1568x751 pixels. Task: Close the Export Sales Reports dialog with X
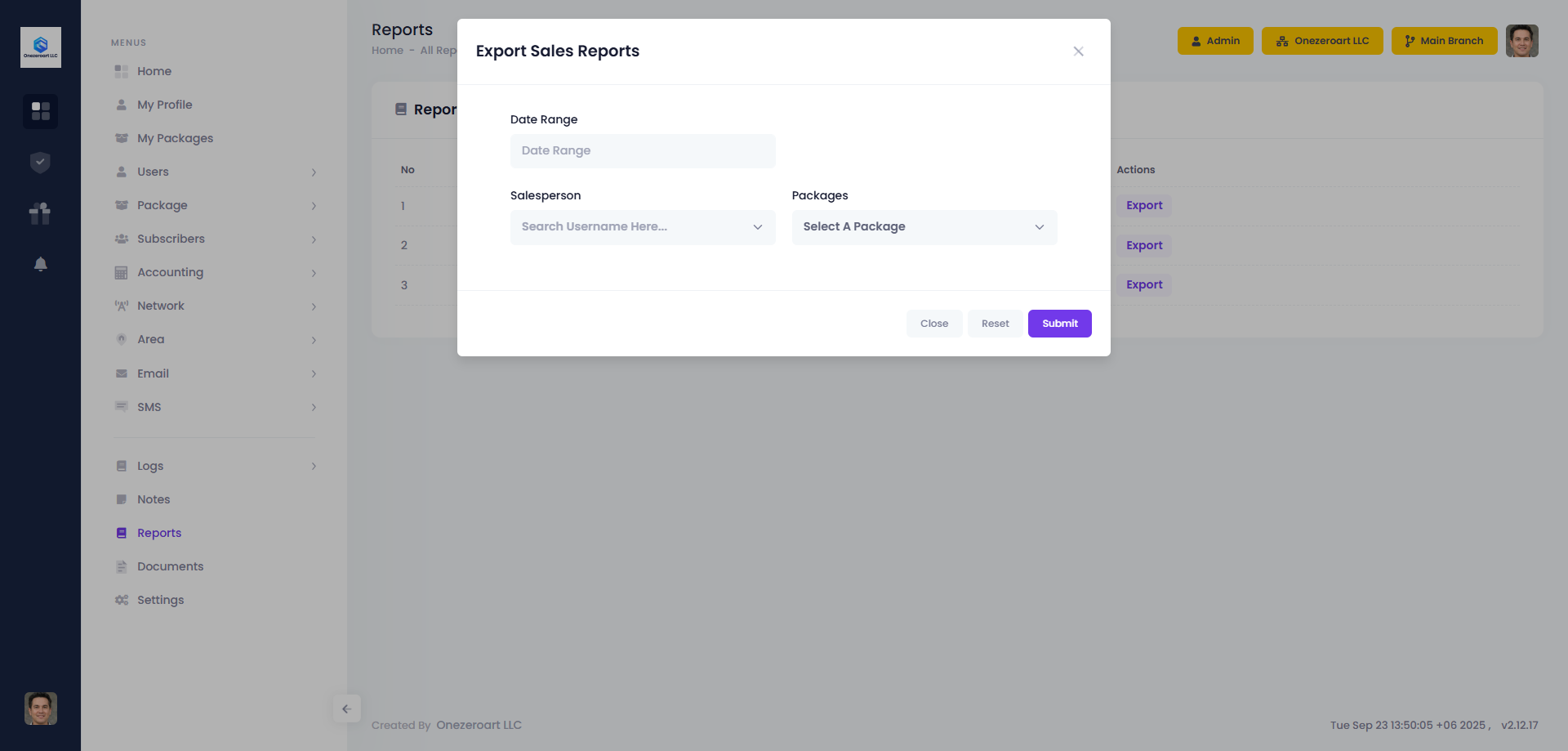click(1078, 51)
